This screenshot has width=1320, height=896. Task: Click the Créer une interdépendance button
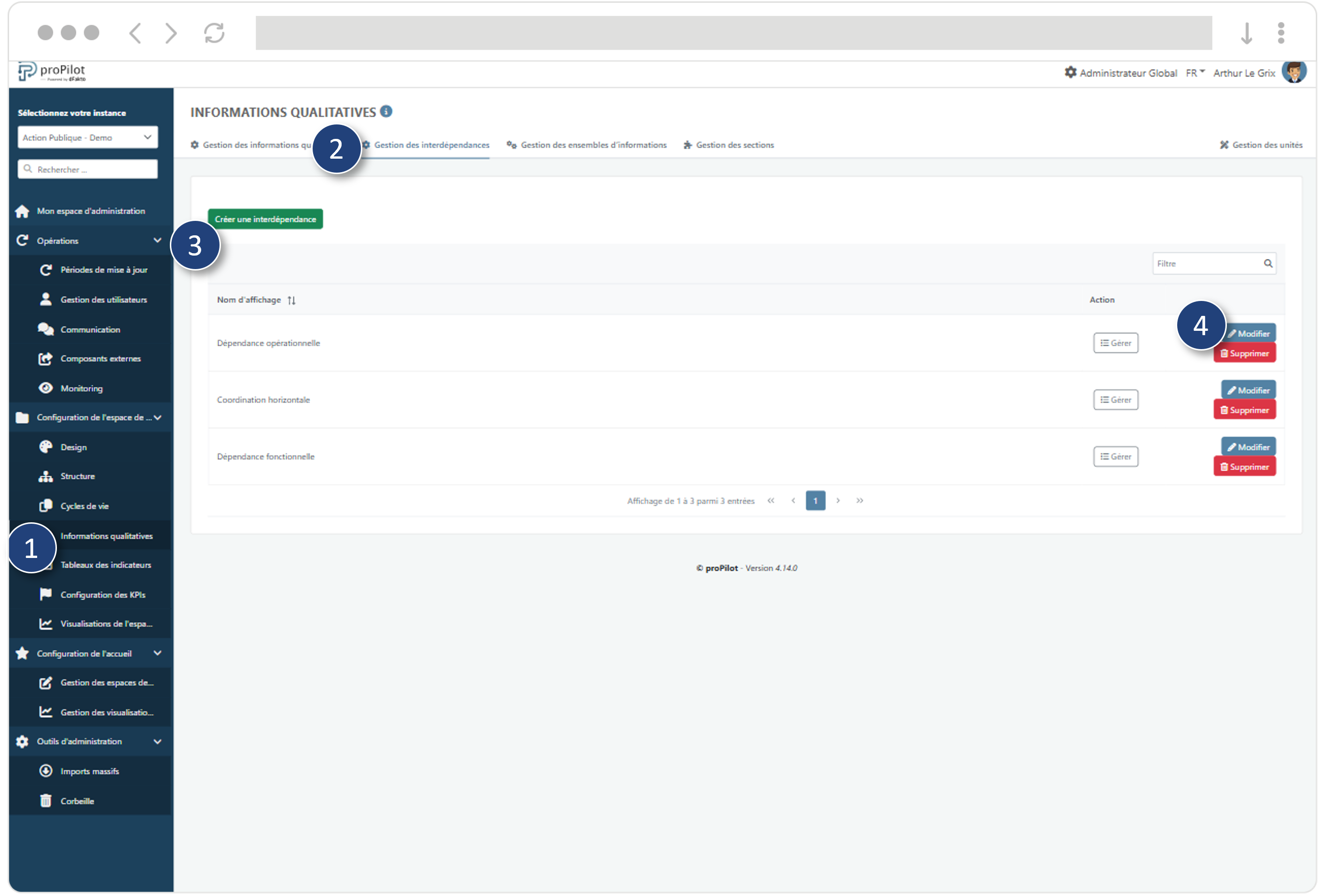tap(265, 218)
